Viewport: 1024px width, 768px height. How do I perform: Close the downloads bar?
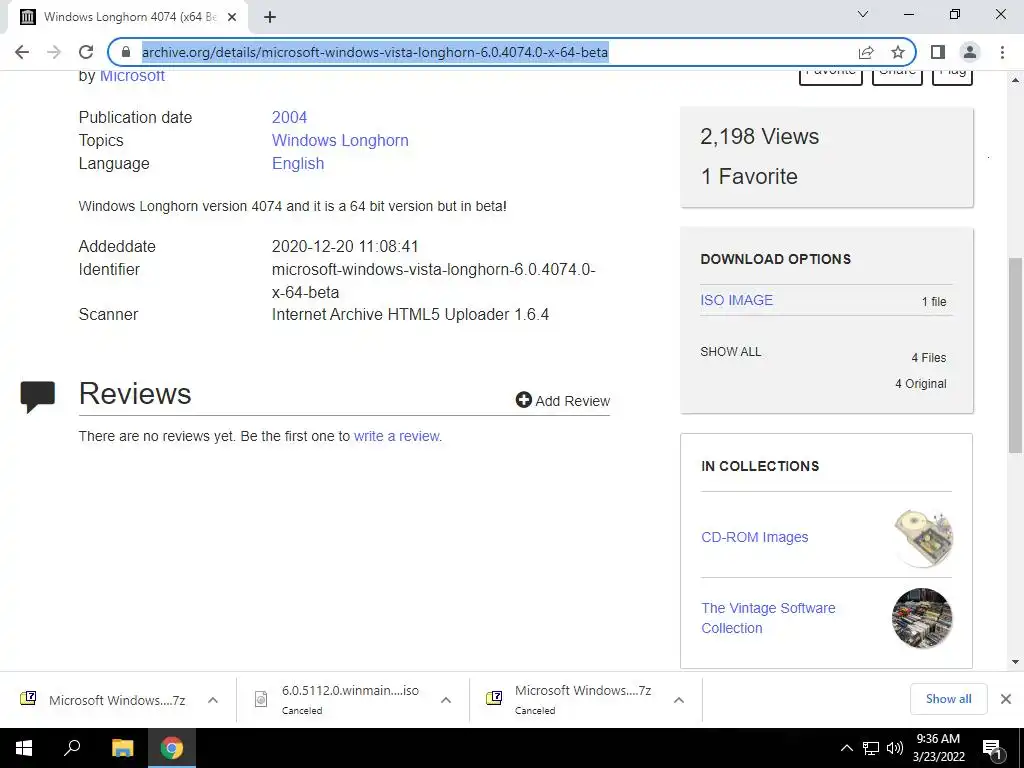click(1006, 699)
